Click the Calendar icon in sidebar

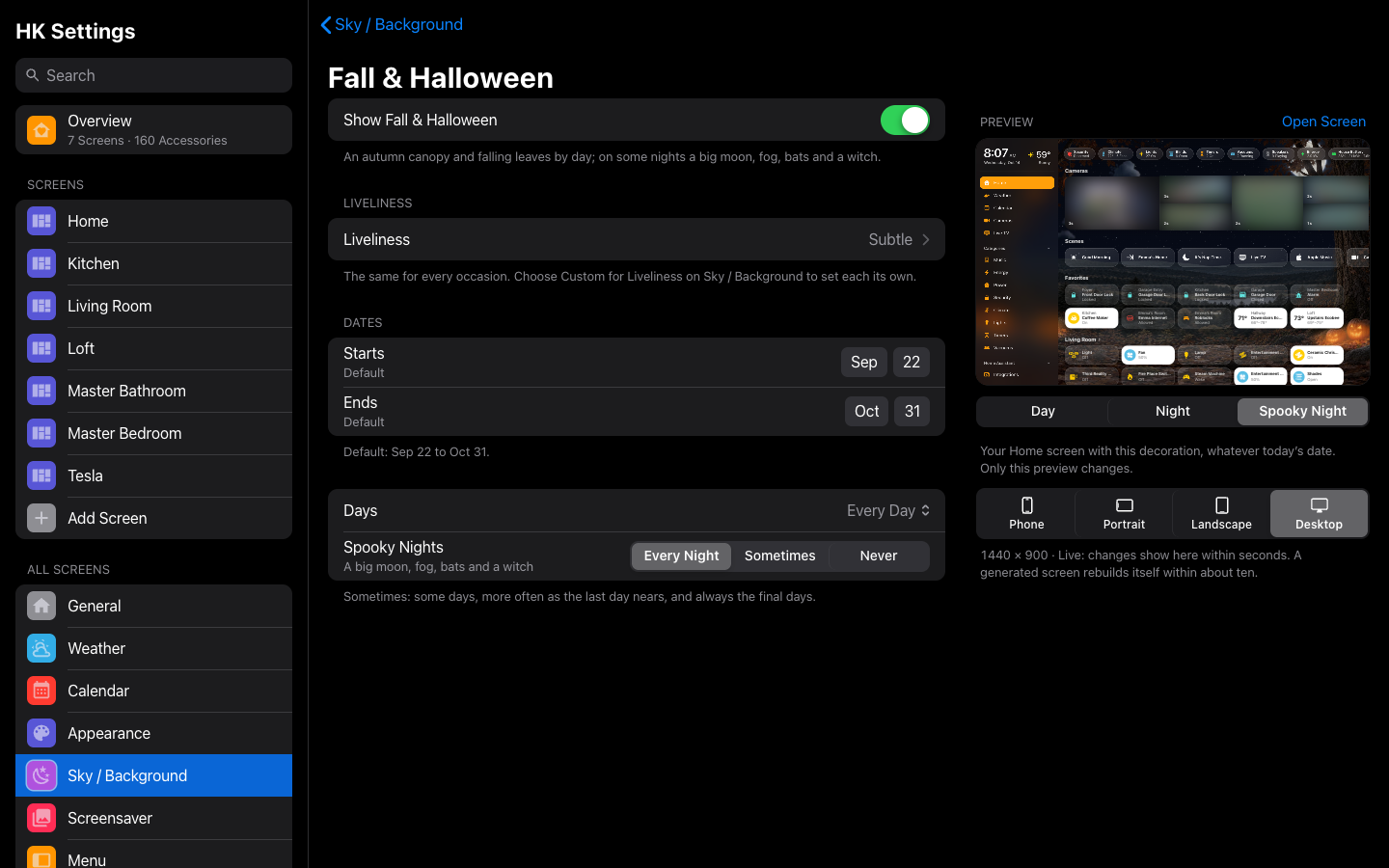(x=41, y=691)
